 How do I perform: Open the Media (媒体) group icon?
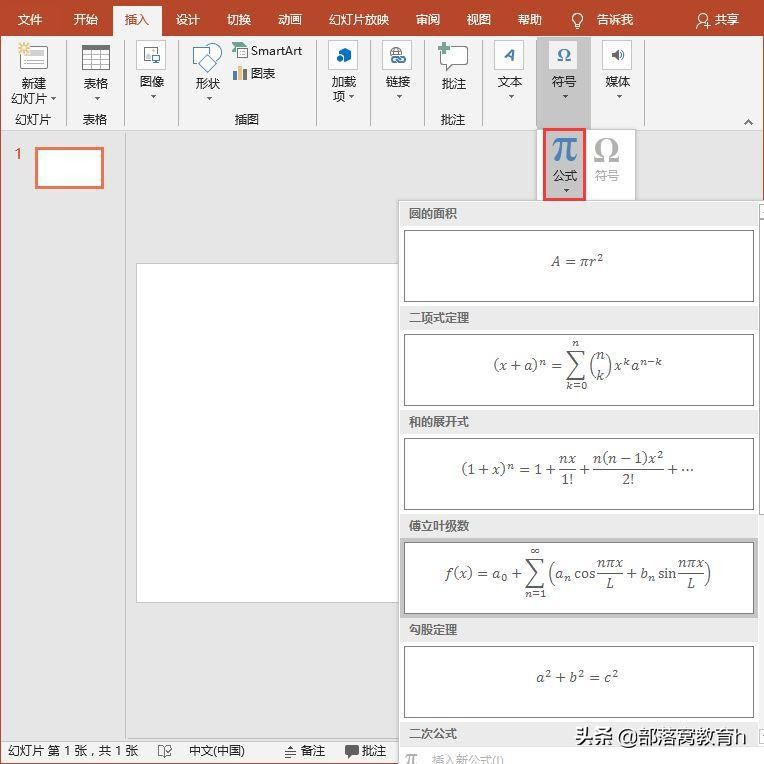coord(617,56)
